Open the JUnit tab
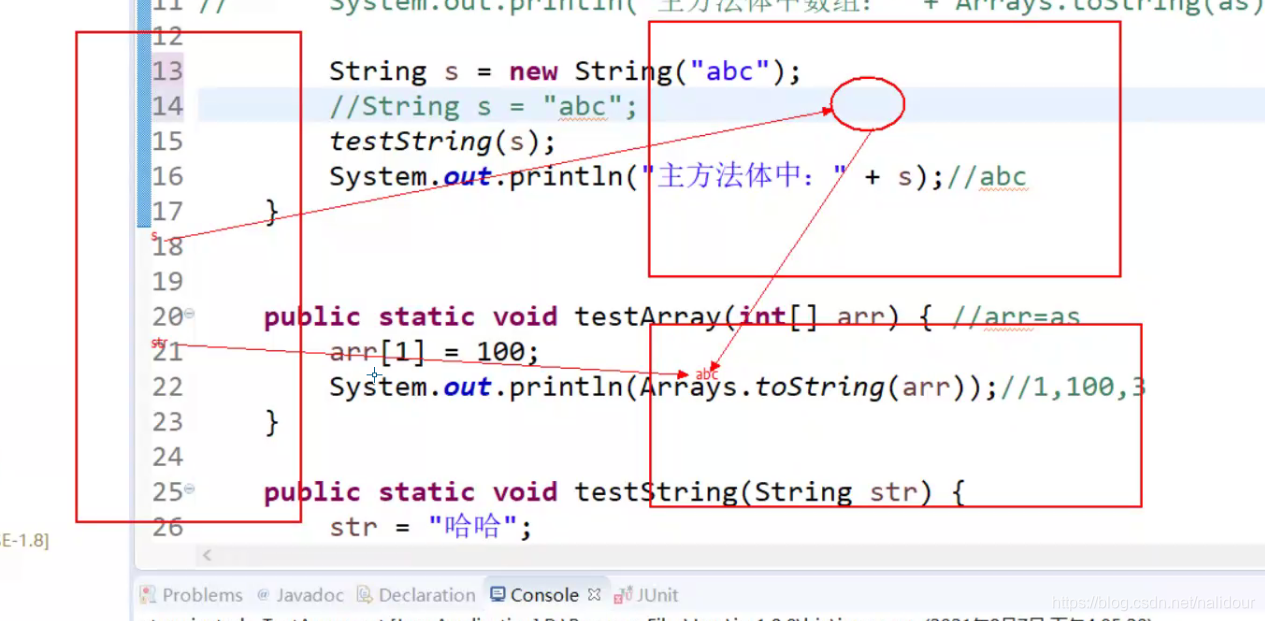 pyautogui.click(x=648, y=595)
